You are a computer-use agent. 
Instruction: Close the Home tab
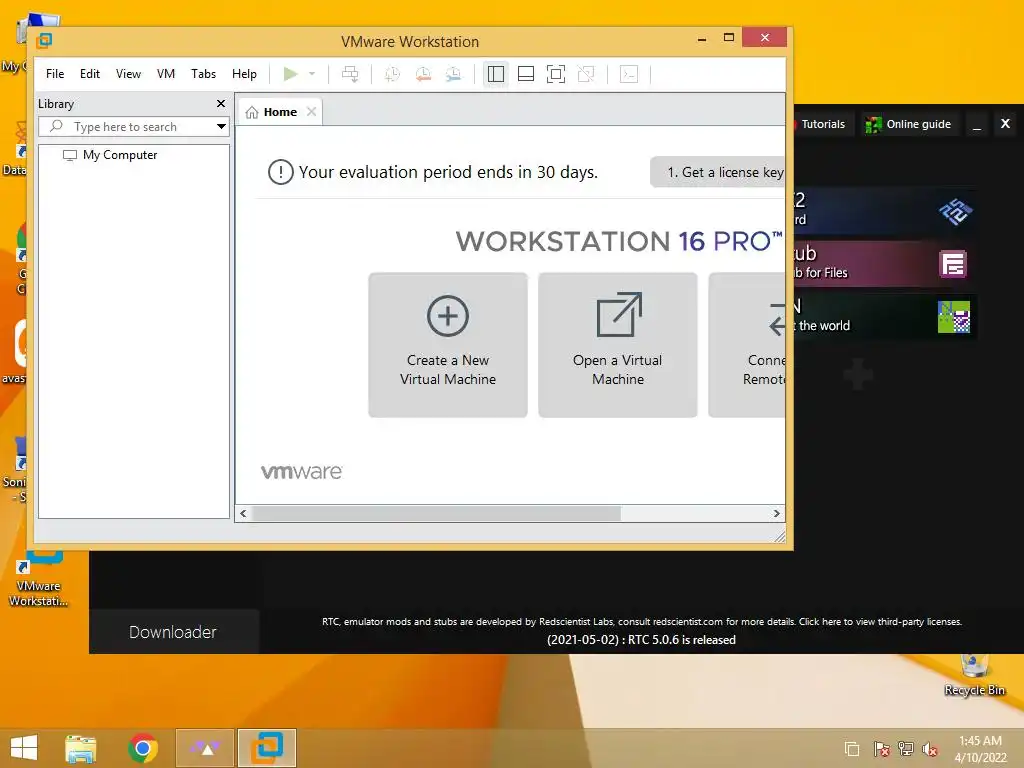tap(312, 112)
